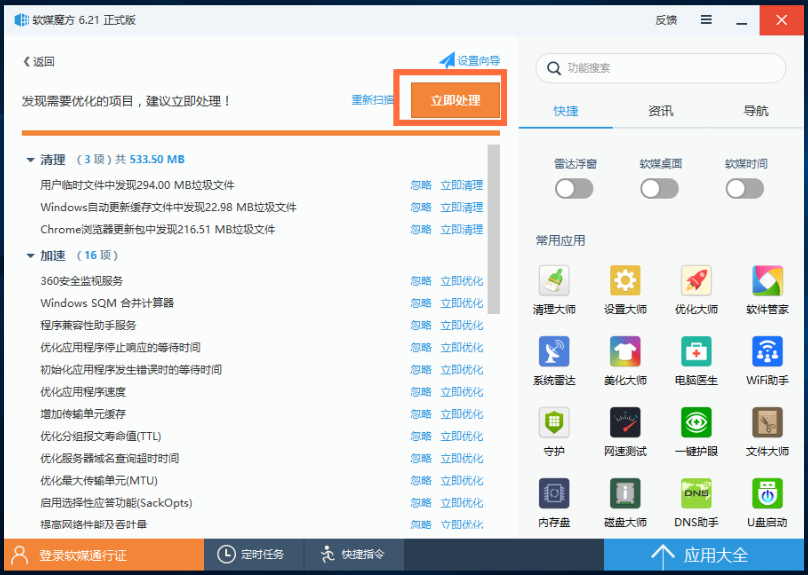Launch 优化大师 rocket icon

[x=696, y=281]
